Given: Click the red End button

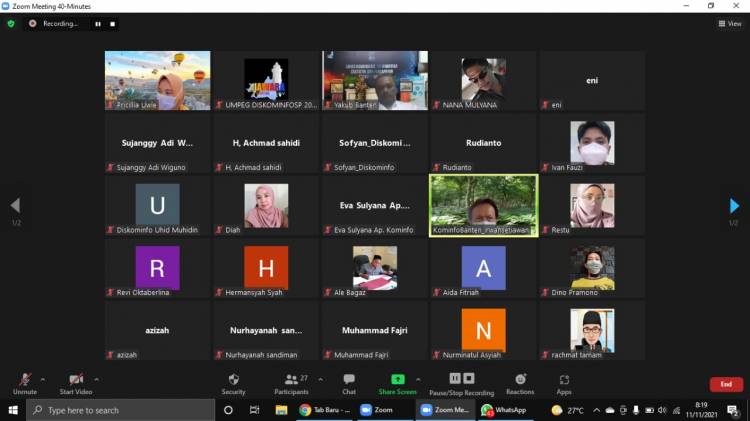Looking at the screenshot, I should (726, 384).
